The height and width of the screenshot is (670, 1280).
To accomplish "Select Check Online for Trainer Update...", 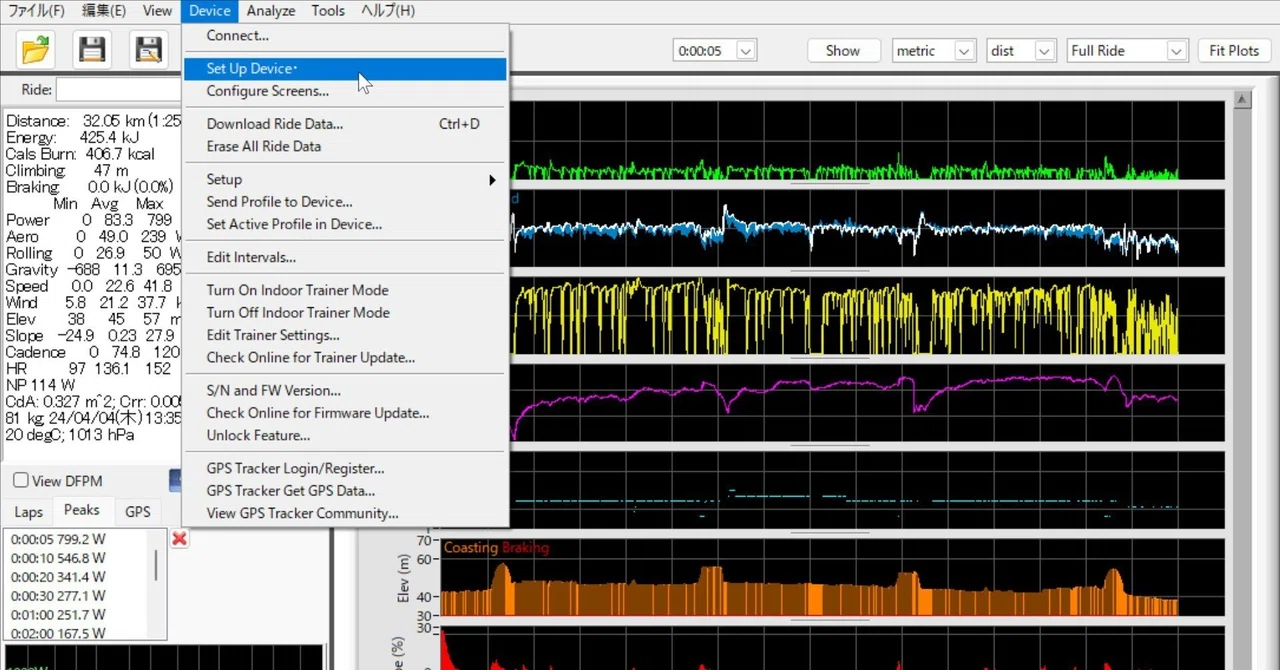I will (345, 357).
